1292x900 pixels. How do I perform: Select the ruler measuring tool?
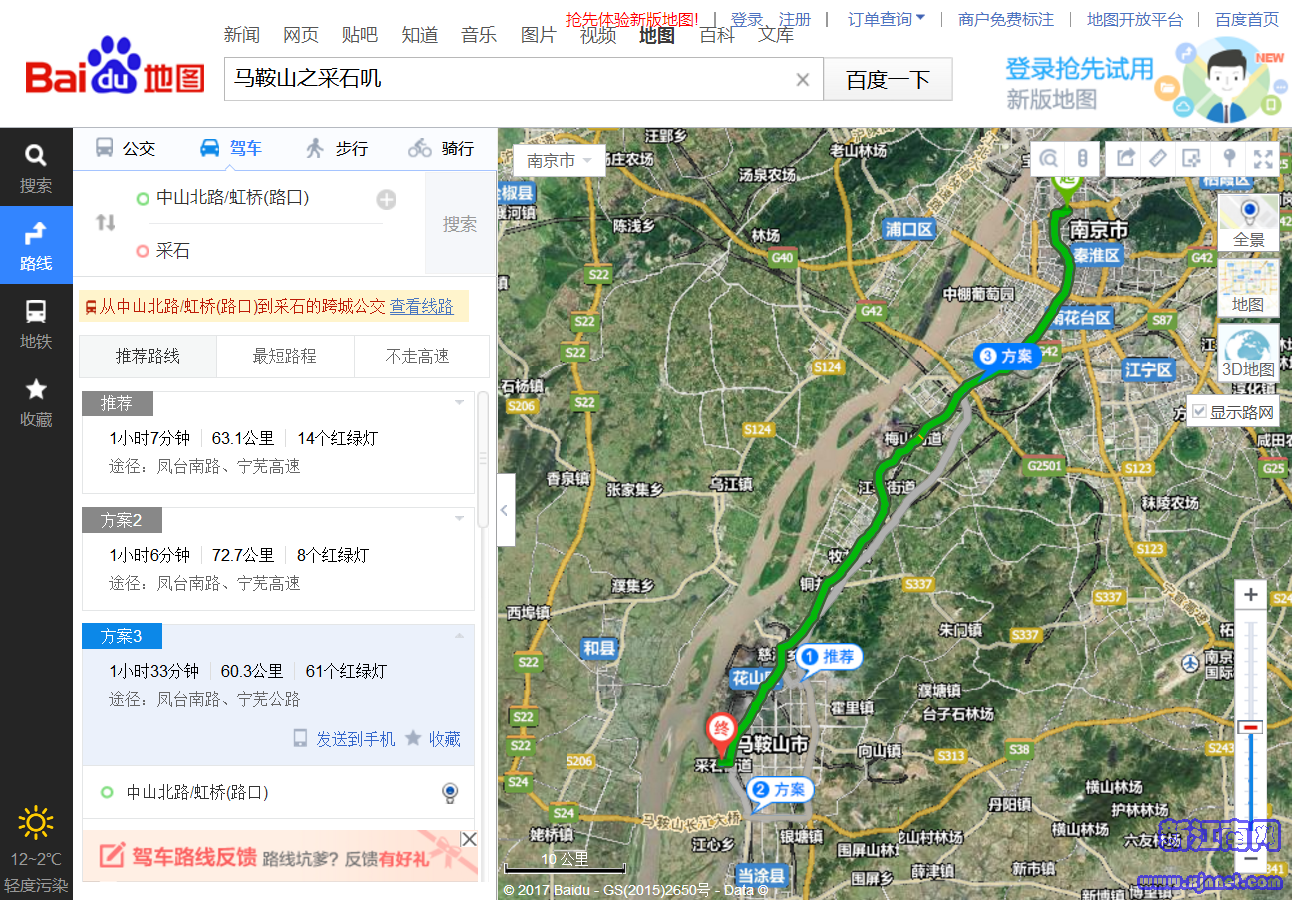(x=1158, y=158)
